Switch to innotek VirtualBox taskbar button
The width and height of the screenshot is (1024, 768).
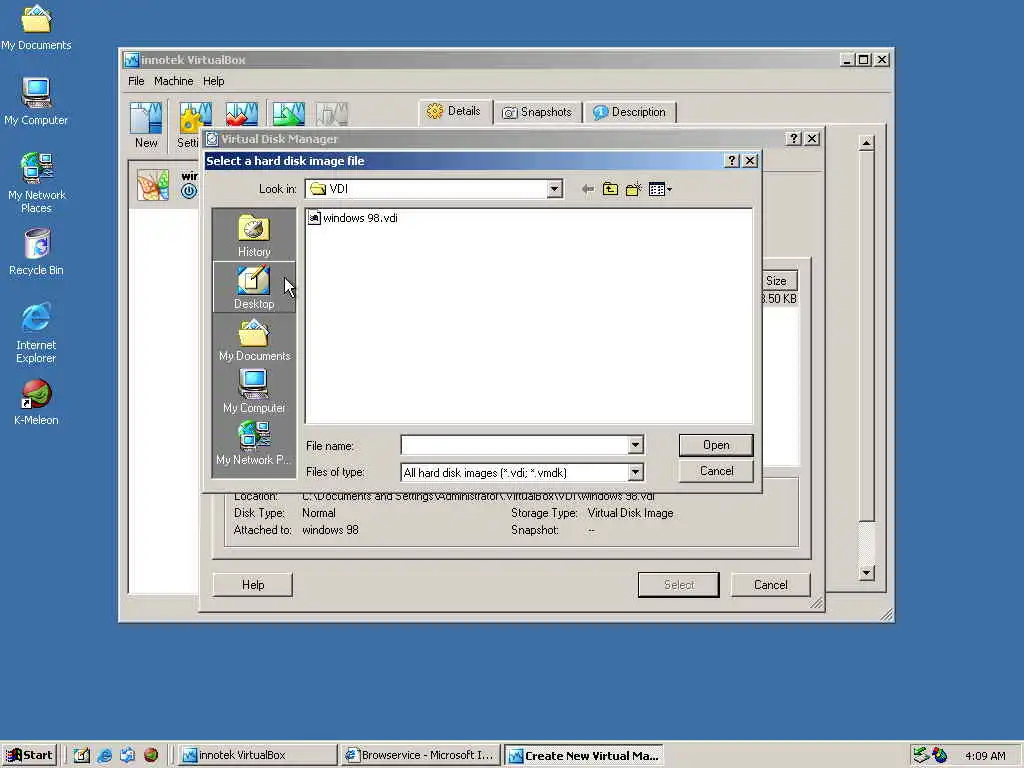tap(257, 755)
